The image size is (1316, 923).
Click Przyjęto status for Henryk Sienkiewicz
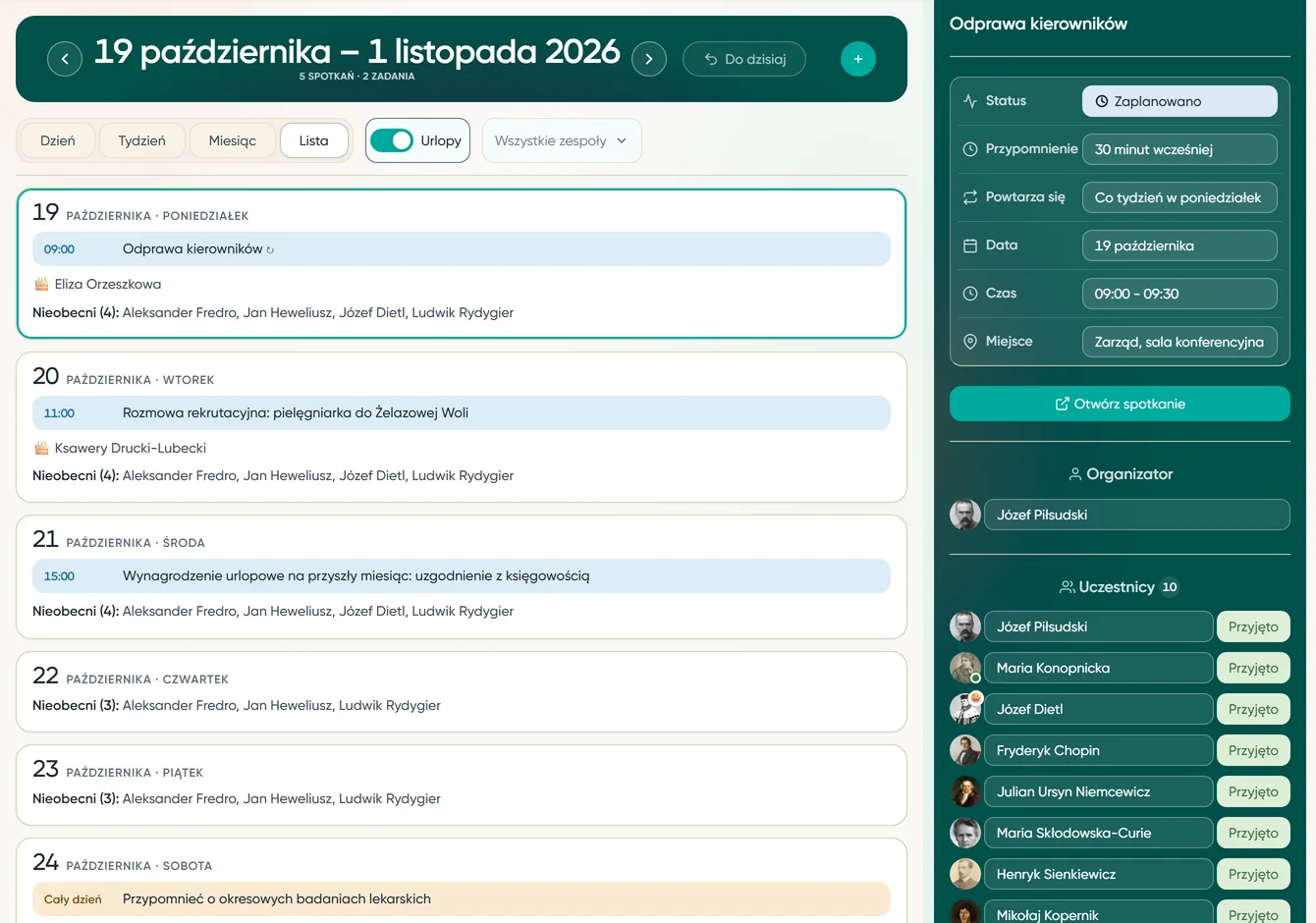(1253, 874)
